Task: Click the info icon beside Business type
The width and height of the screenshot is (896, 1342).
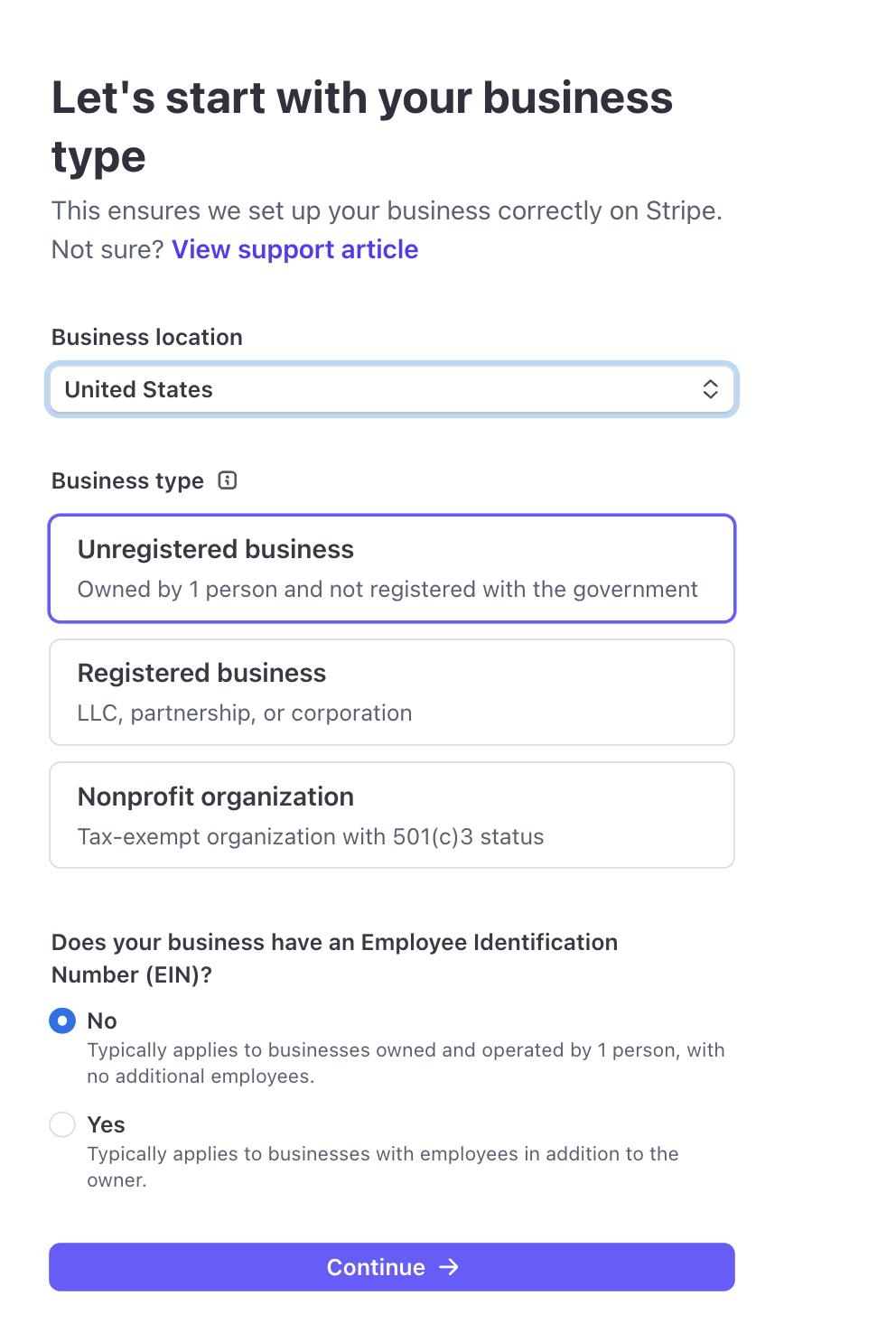Action: click(x=228, y=480)
